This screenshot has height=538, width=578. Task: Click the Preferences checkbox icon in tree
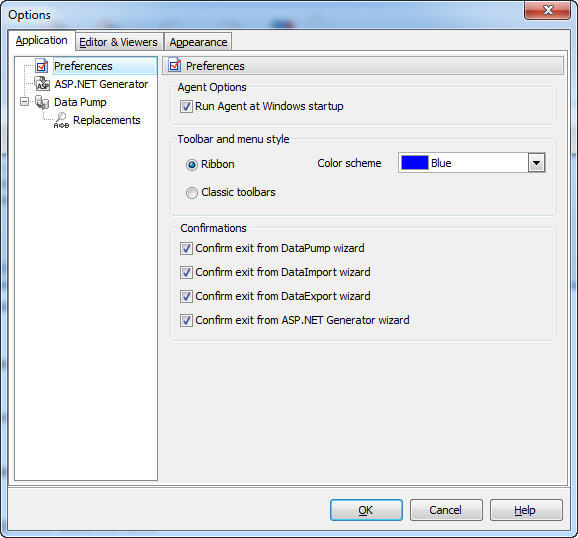(42, 66)
